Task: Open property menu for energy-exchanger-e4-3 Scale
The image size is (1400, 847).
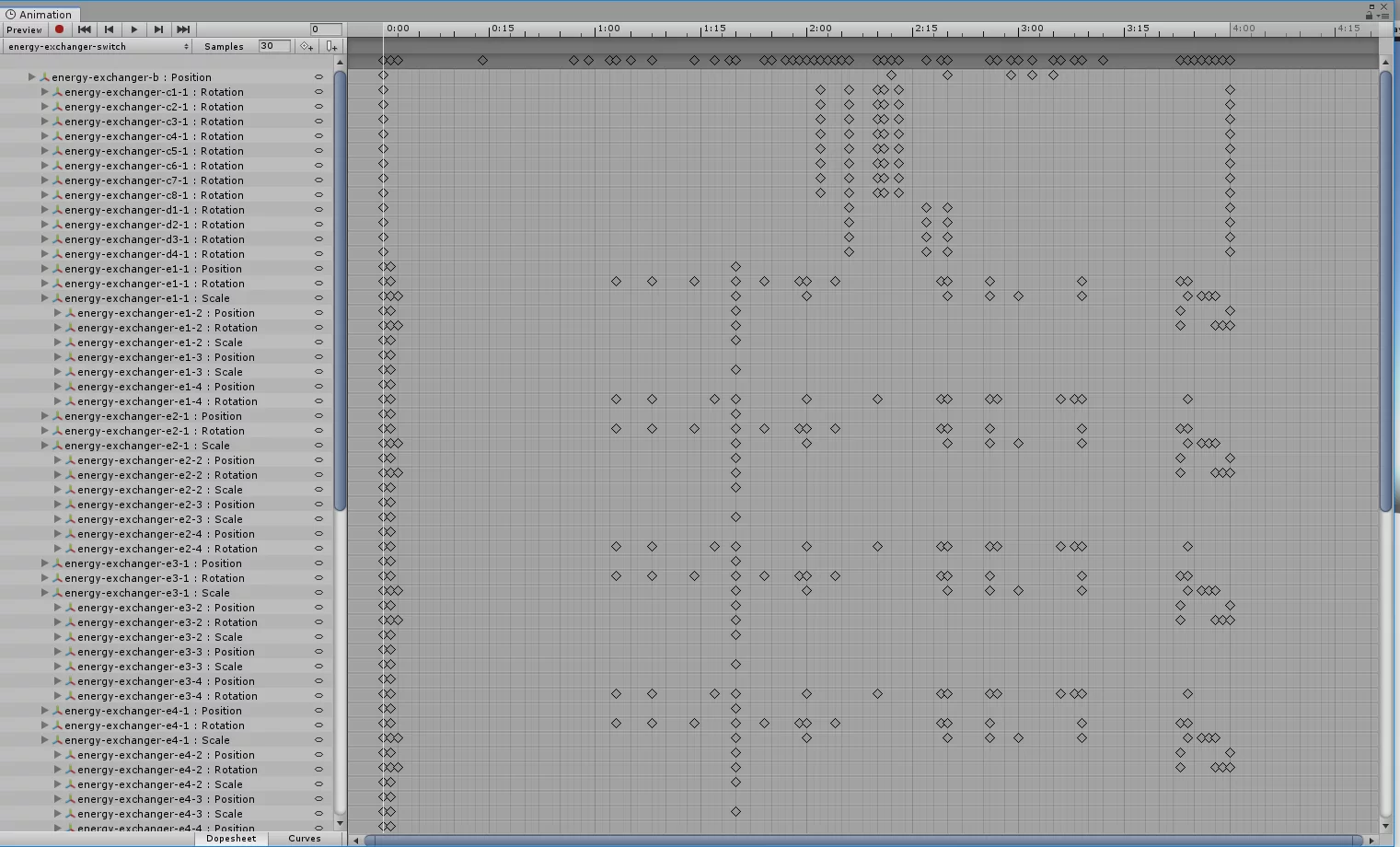Action: 319,814
